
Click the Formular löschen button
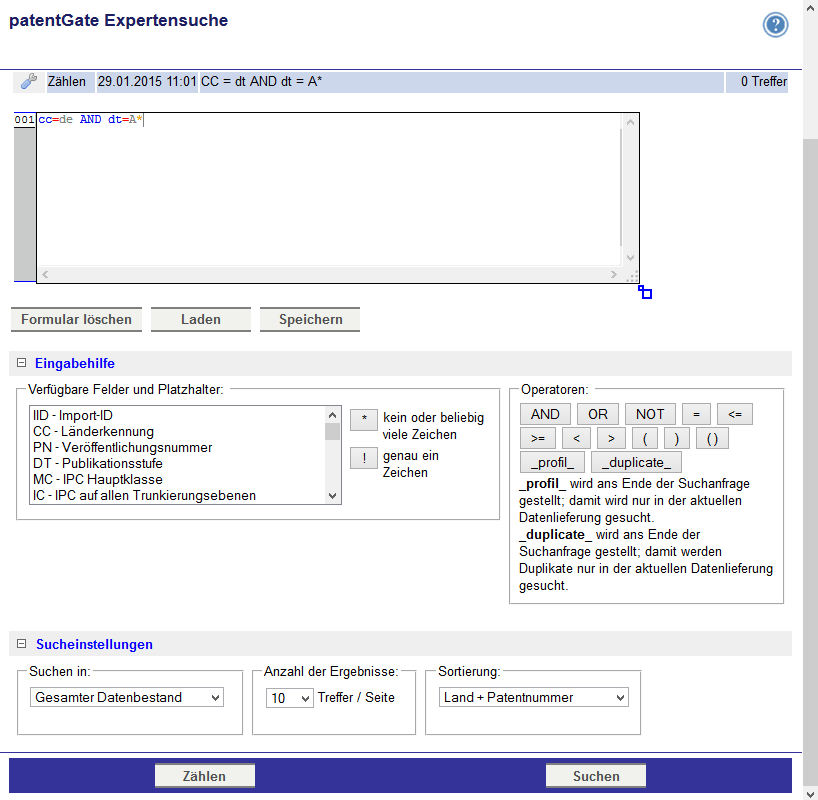pos(76,319)
